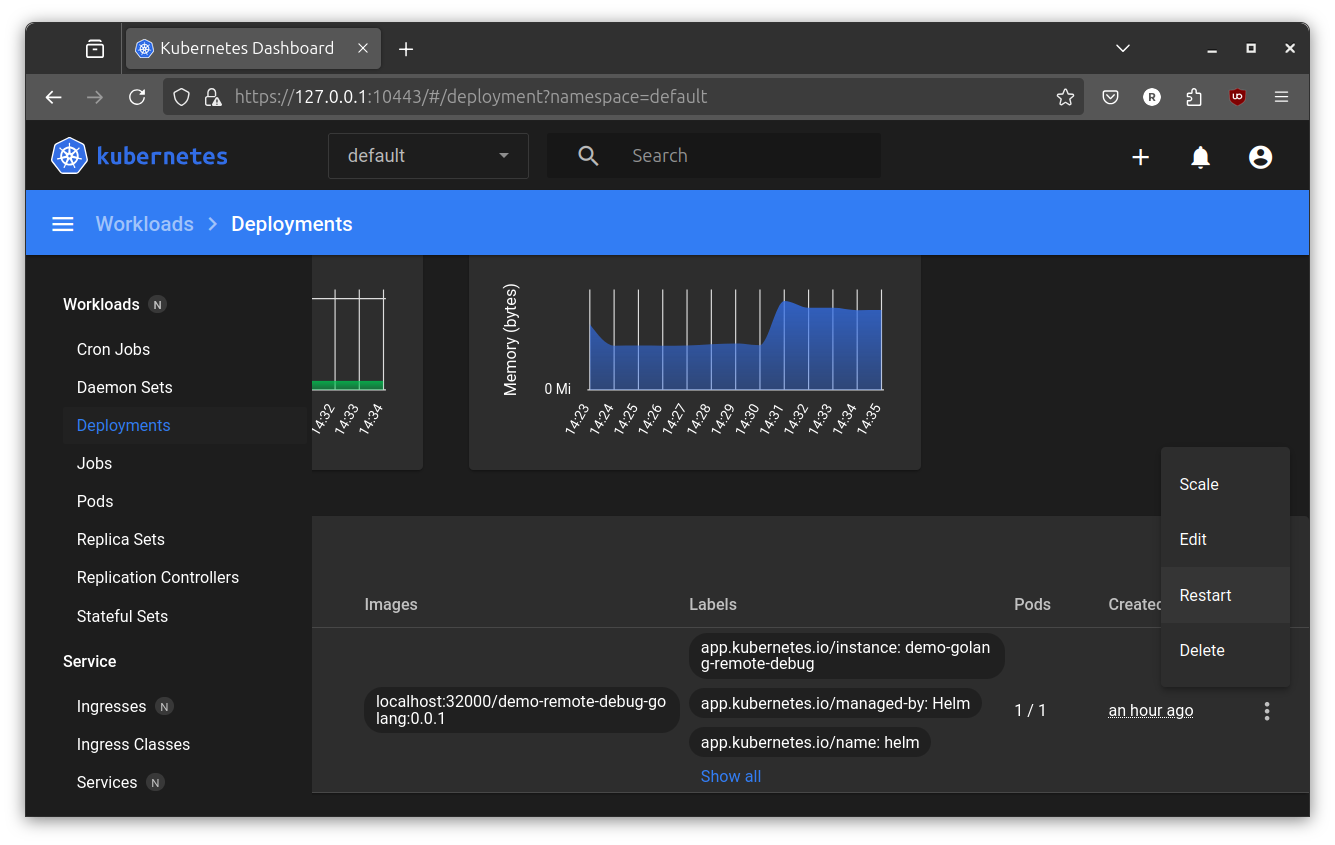Click the 'an hour ago' created time
The image size is (1335, 845).
(x=1151, y=710)
